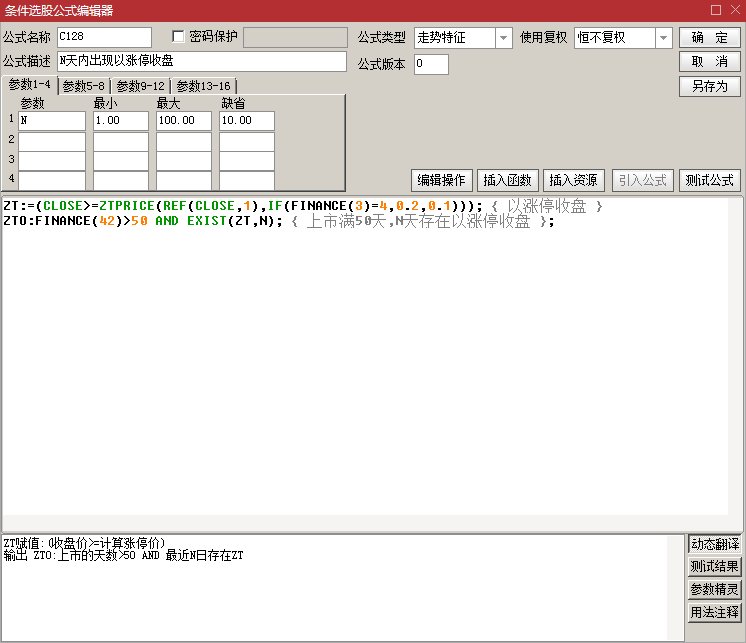The width and height of the screenshot is (746, 643).
Task: Open the 参数精灵 panel
Action: 715,589
